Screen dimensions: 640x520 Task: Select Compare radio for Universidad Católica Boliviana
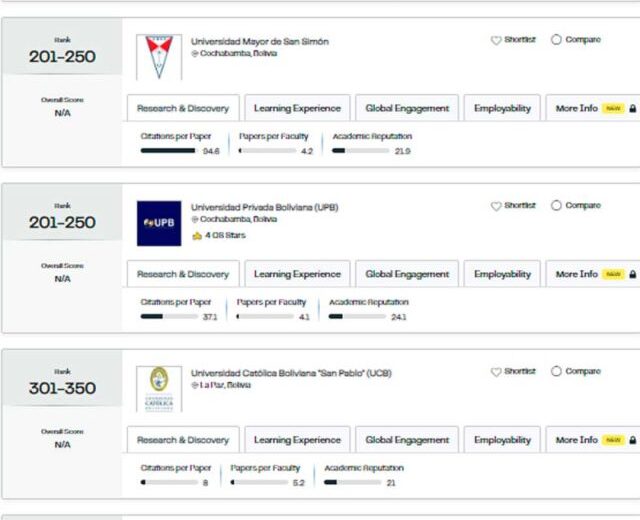tap(556, 371)
